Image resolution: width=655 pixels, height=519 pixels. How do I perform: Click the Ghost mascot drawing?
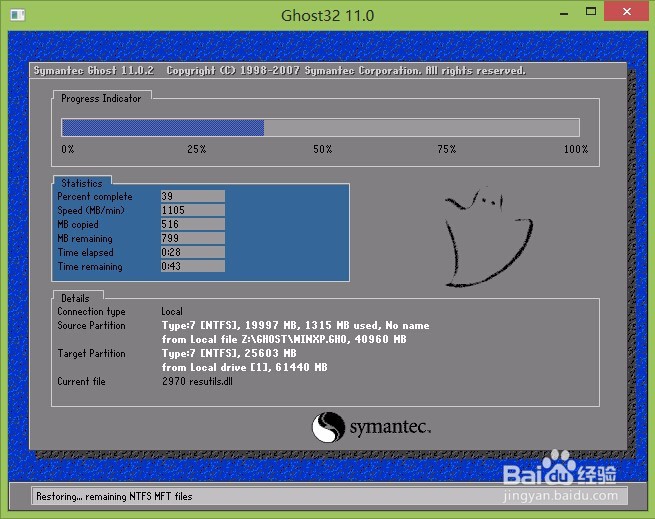[489, 237]
